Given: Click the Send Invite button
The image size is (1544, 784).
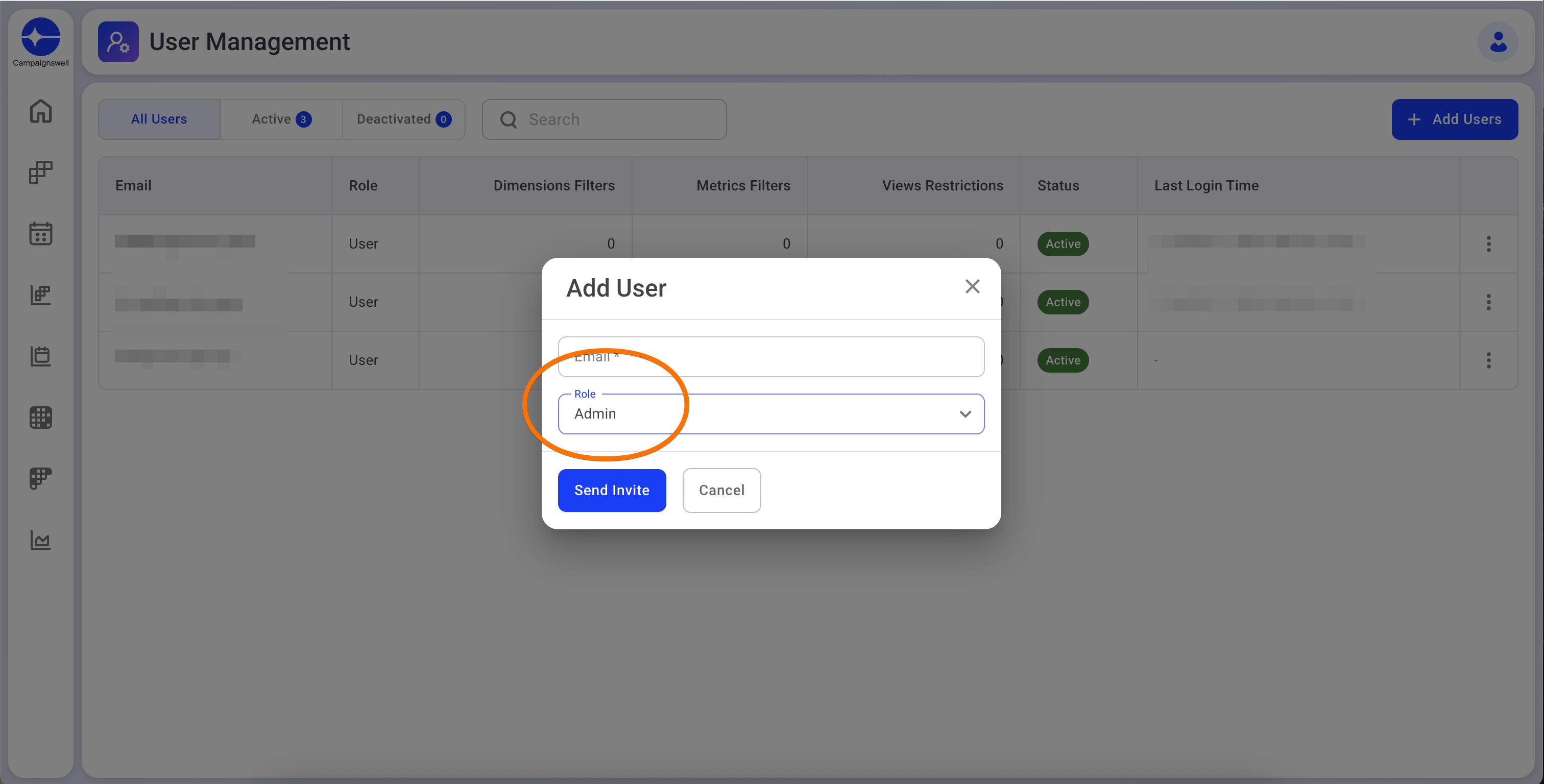Looking at the screenshot, I should (611, 491).
